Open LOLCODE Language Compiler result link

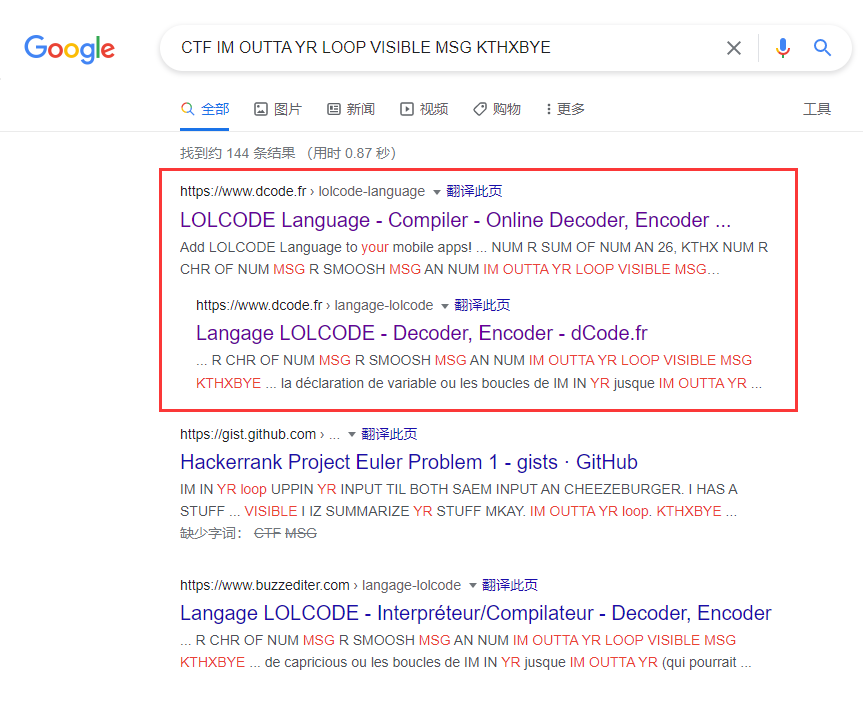455,220
